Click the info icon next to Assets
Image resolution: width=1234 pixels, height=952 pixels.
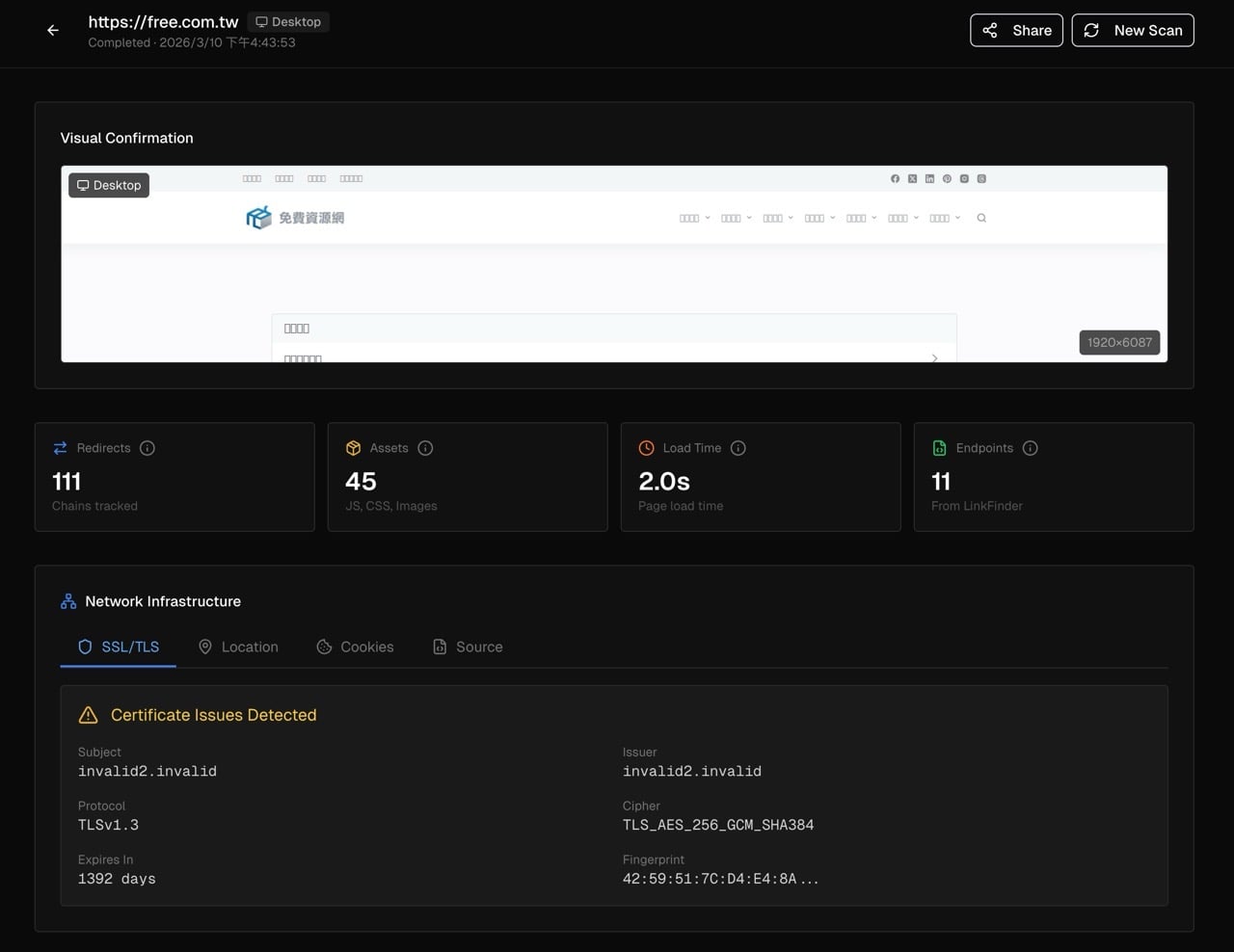click(x=425, y=448)
